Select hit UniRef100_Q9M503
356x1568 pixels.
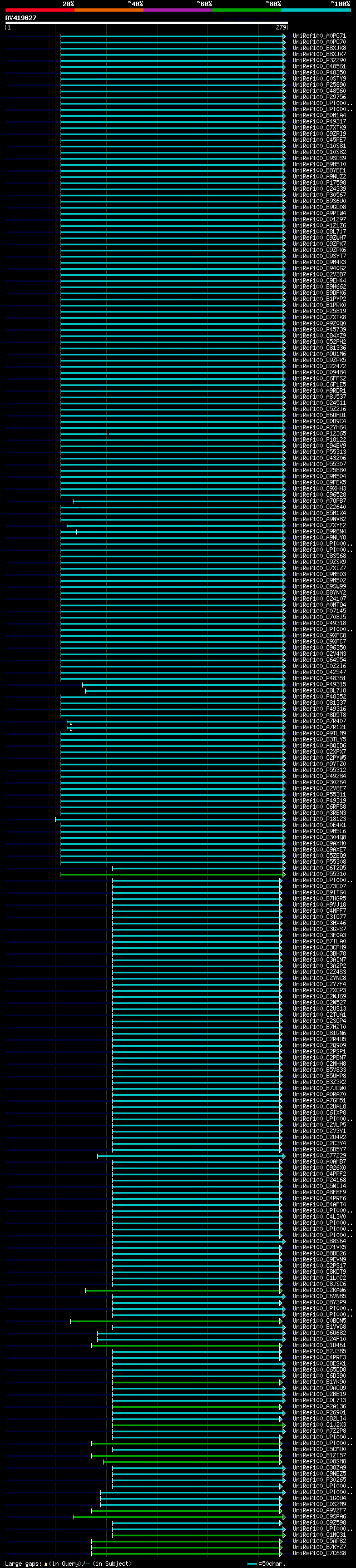point(319,574)
